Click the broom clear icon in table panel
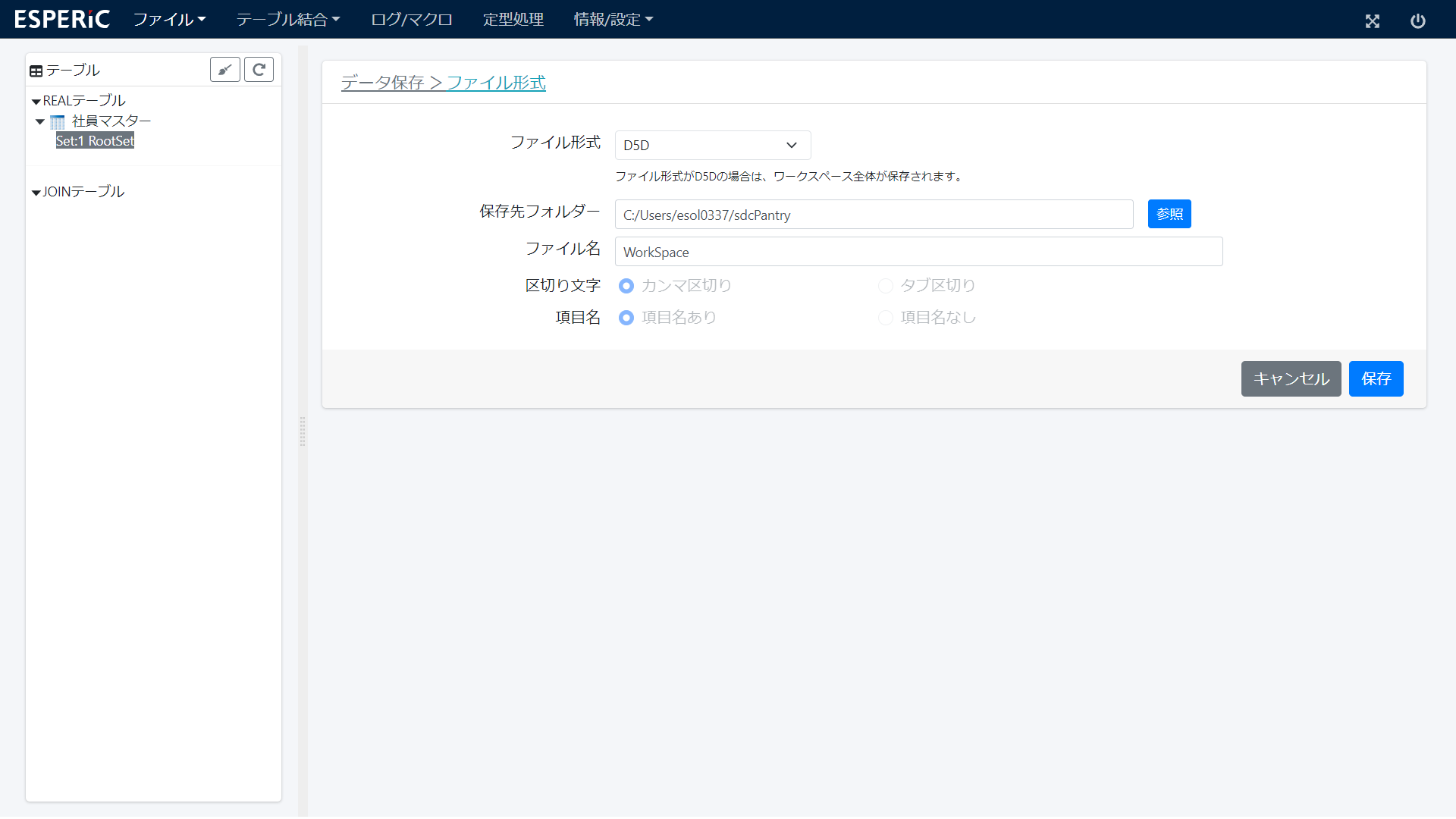This screenshot has width=1456, height=819. click(x=224, y=70)
